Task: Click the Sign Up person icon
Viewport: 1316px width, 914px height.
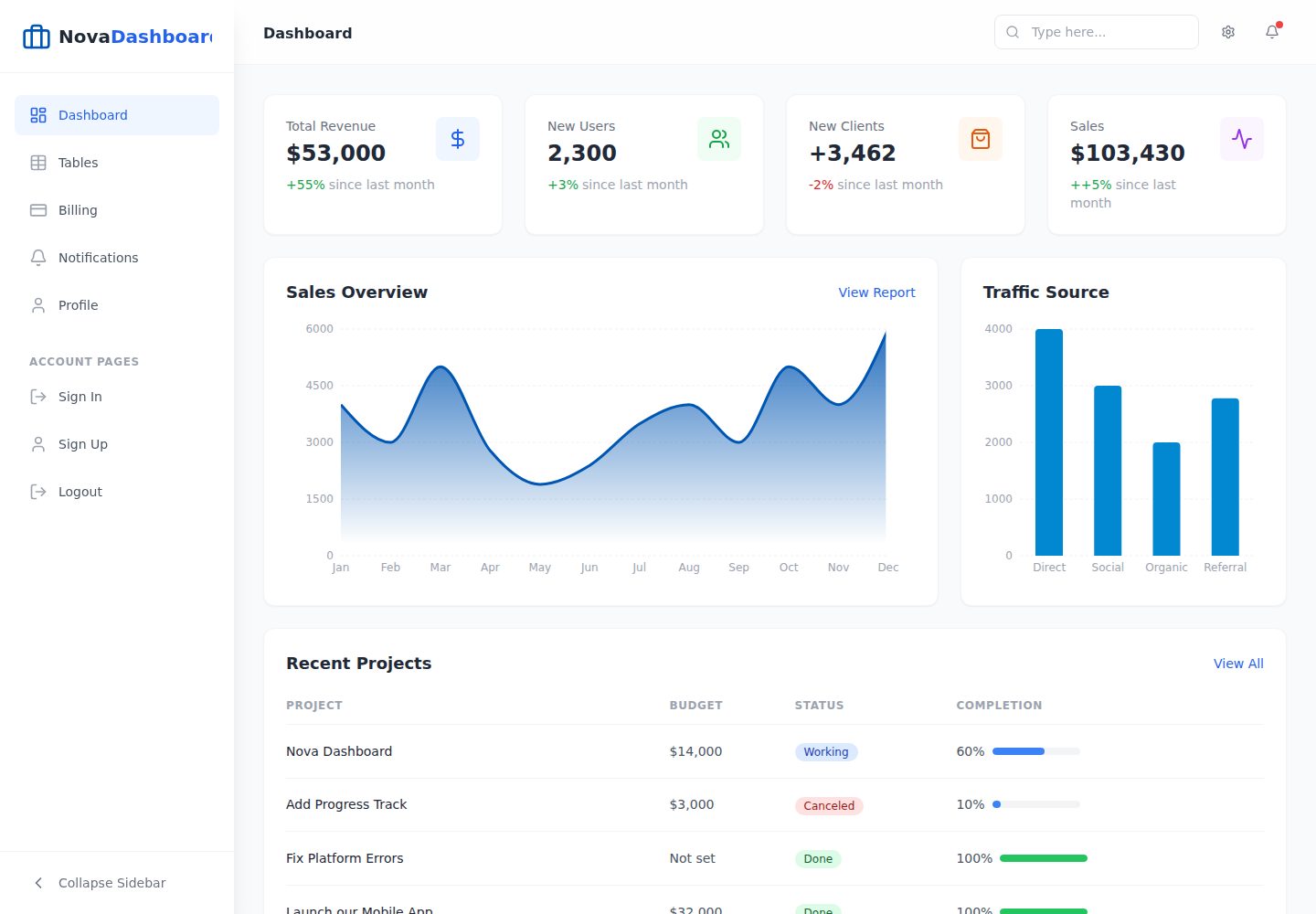Action: [x=38, y=444]
